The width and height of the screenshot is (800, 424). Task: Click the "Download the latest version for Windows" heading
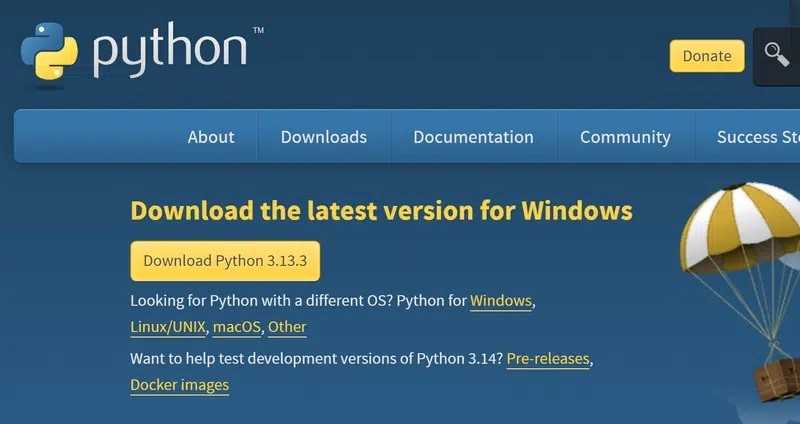(381, 211)
